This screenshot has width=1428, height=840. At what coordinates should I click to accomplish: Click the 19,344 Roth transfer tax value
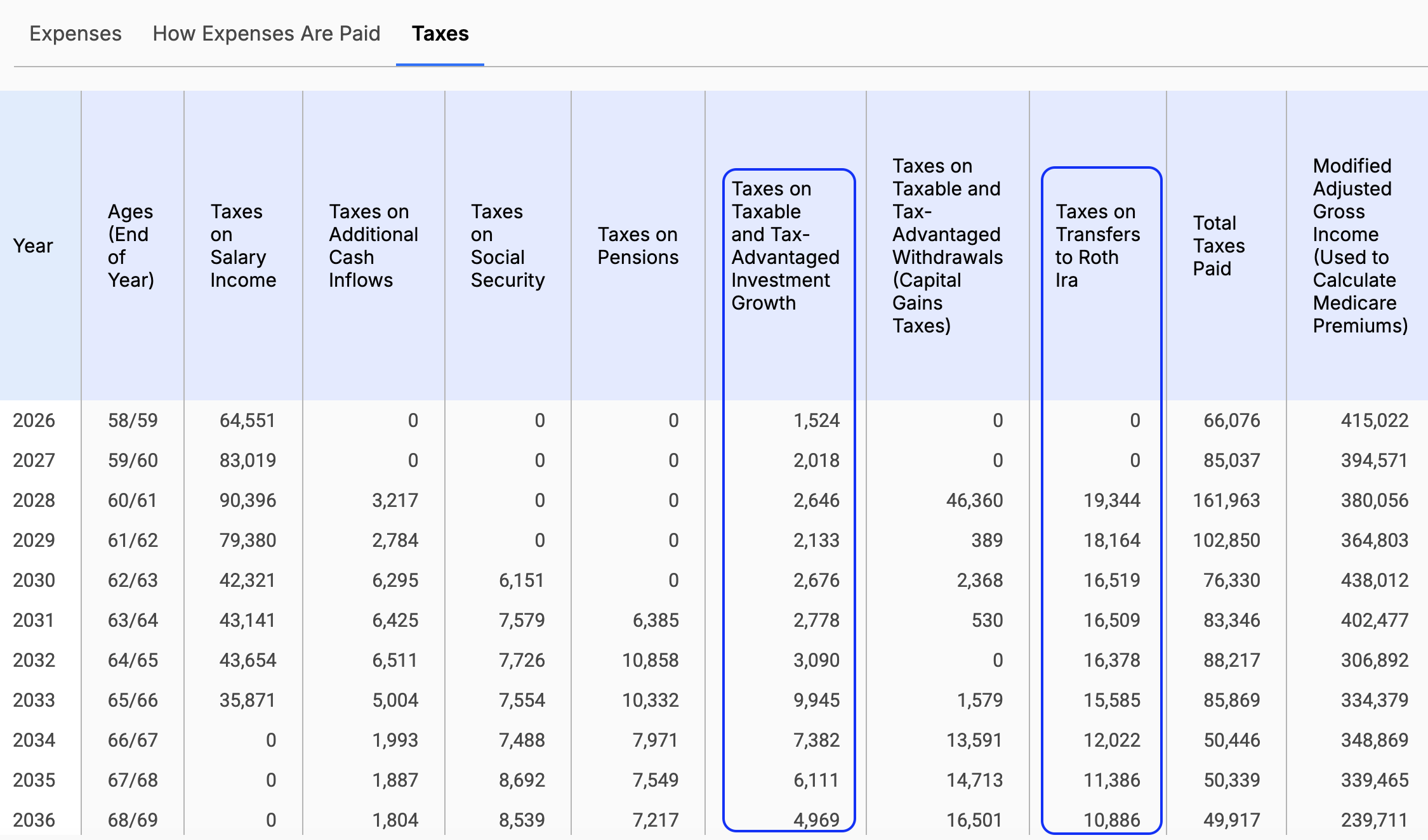pyautogui.click(x=1111, y=501)
